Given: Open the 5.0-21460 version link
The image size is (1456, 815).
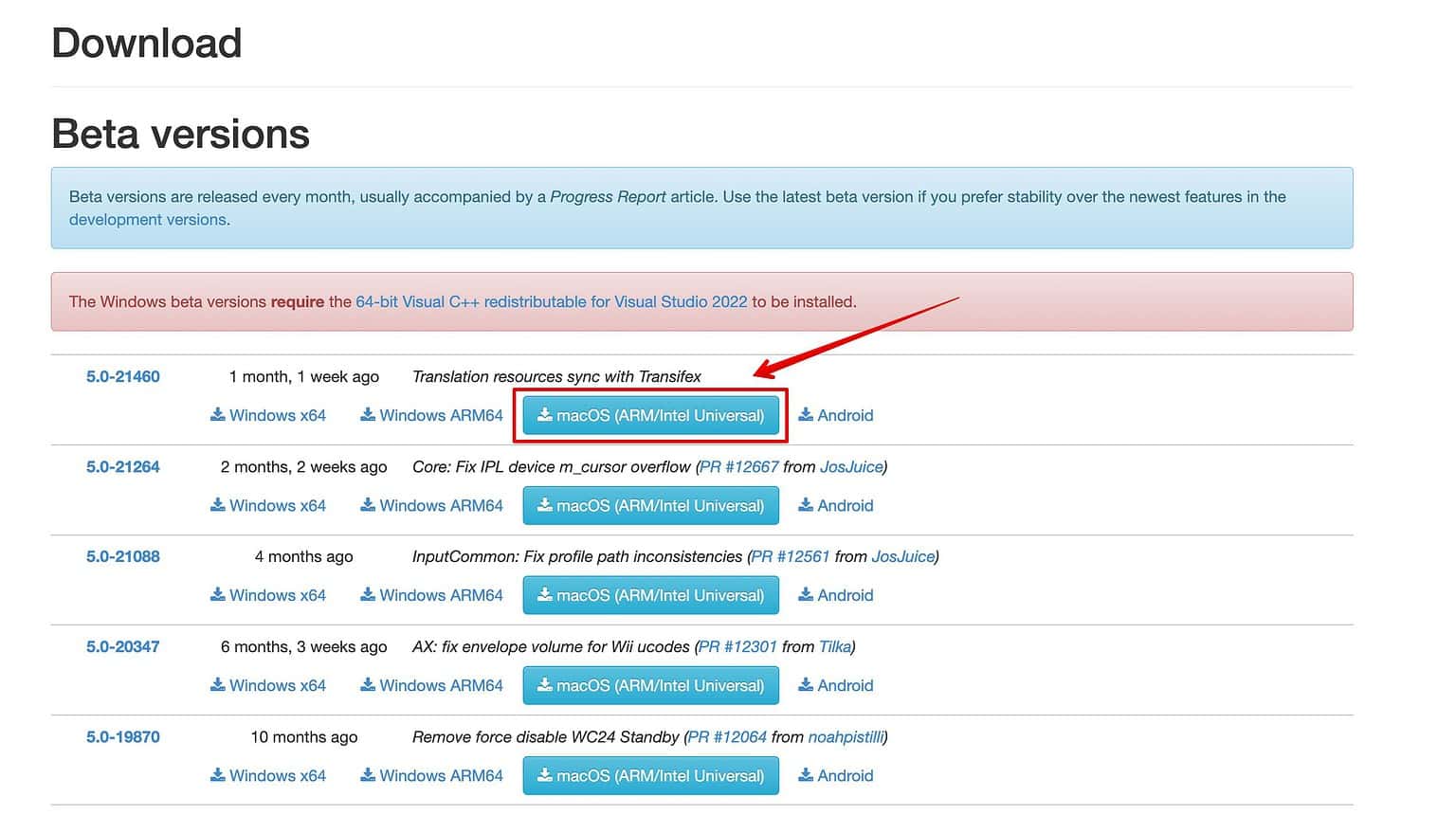Looking at the screenshot, I should (x=123, y=376).
